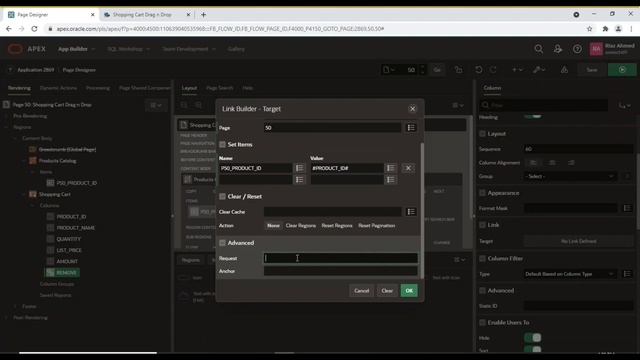Focus the Request input field
This screenshot has height=360, width=640.
tap(340, 258)
